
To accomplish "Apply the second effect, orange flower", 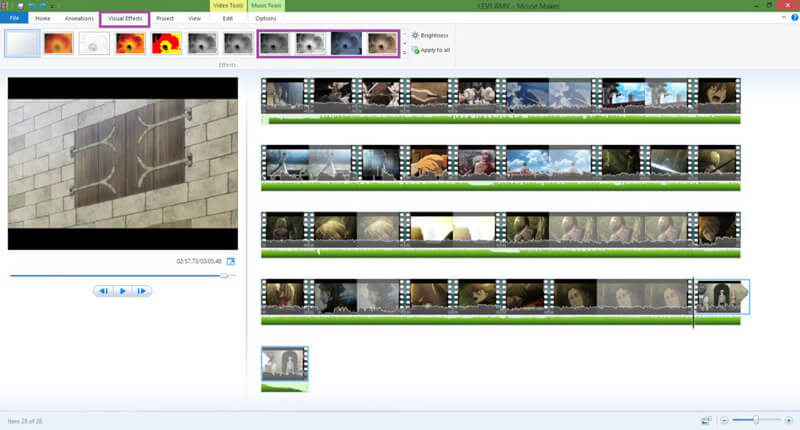I will tap(58, 43).
